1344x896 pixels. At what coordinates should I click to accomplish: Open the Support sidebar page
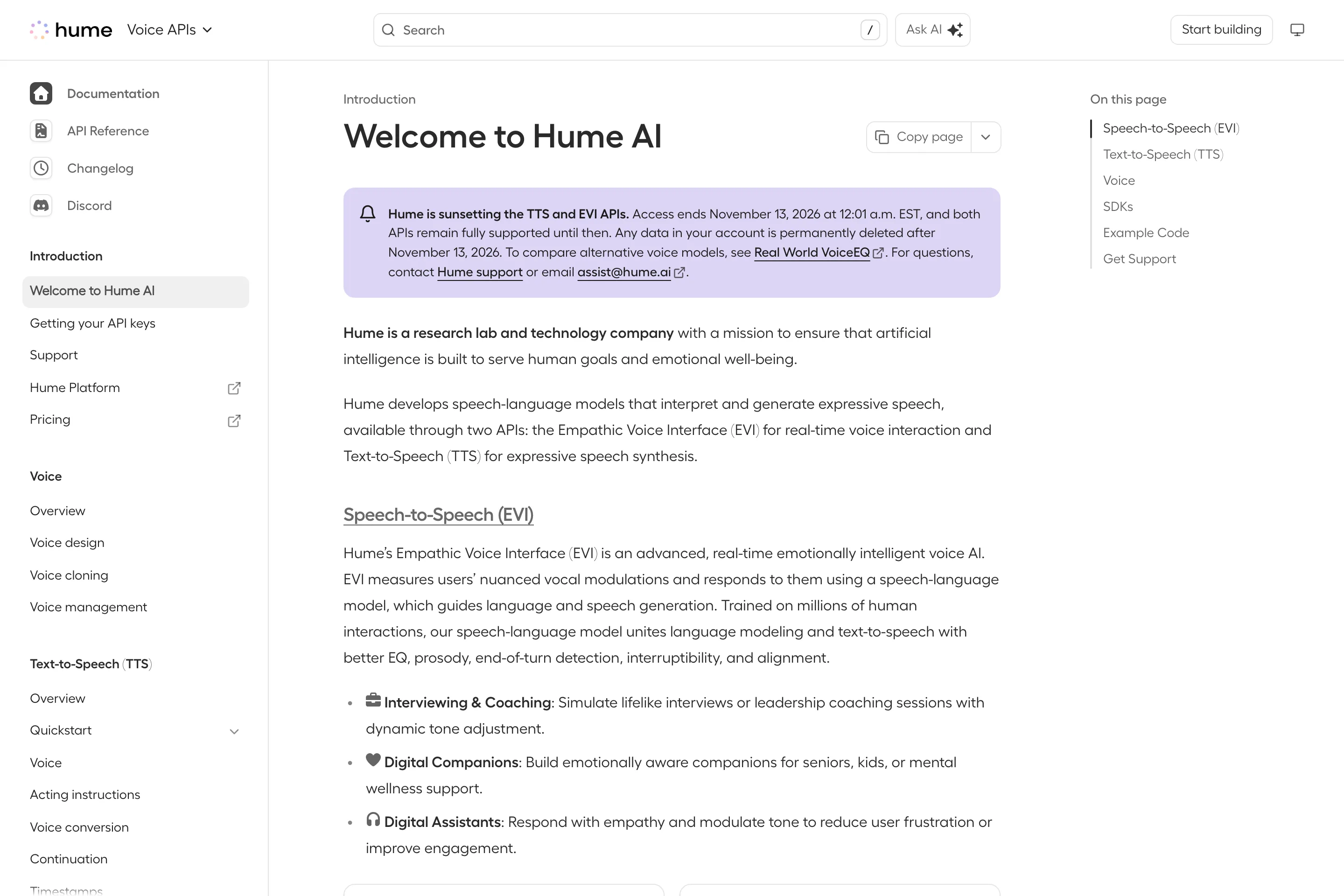pyautogui.click(x=135, y=355)
